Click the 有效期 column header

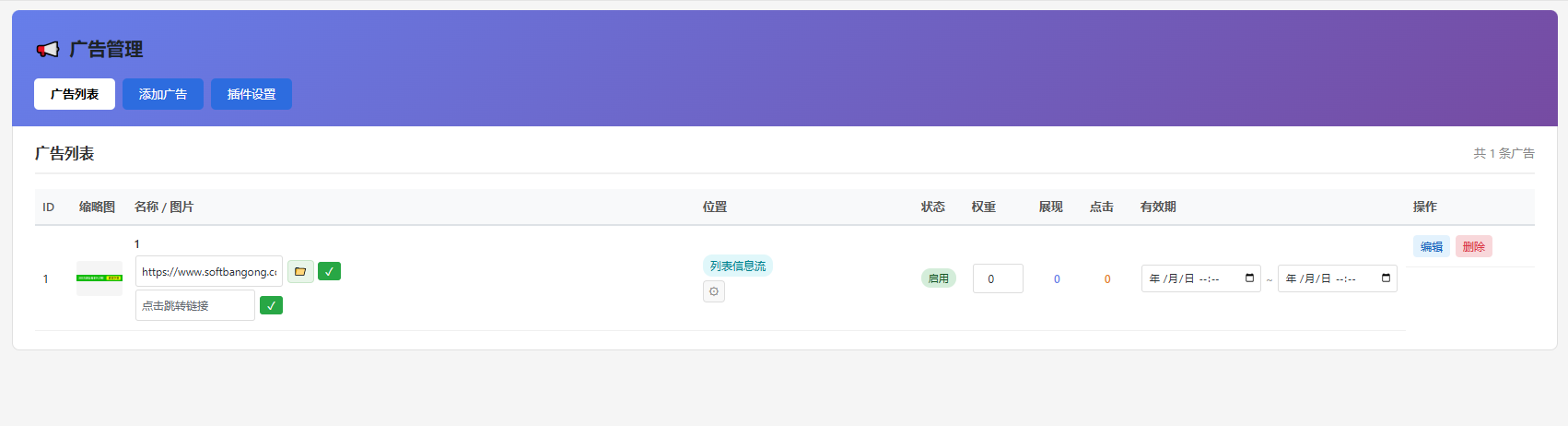click(1158, 207)
